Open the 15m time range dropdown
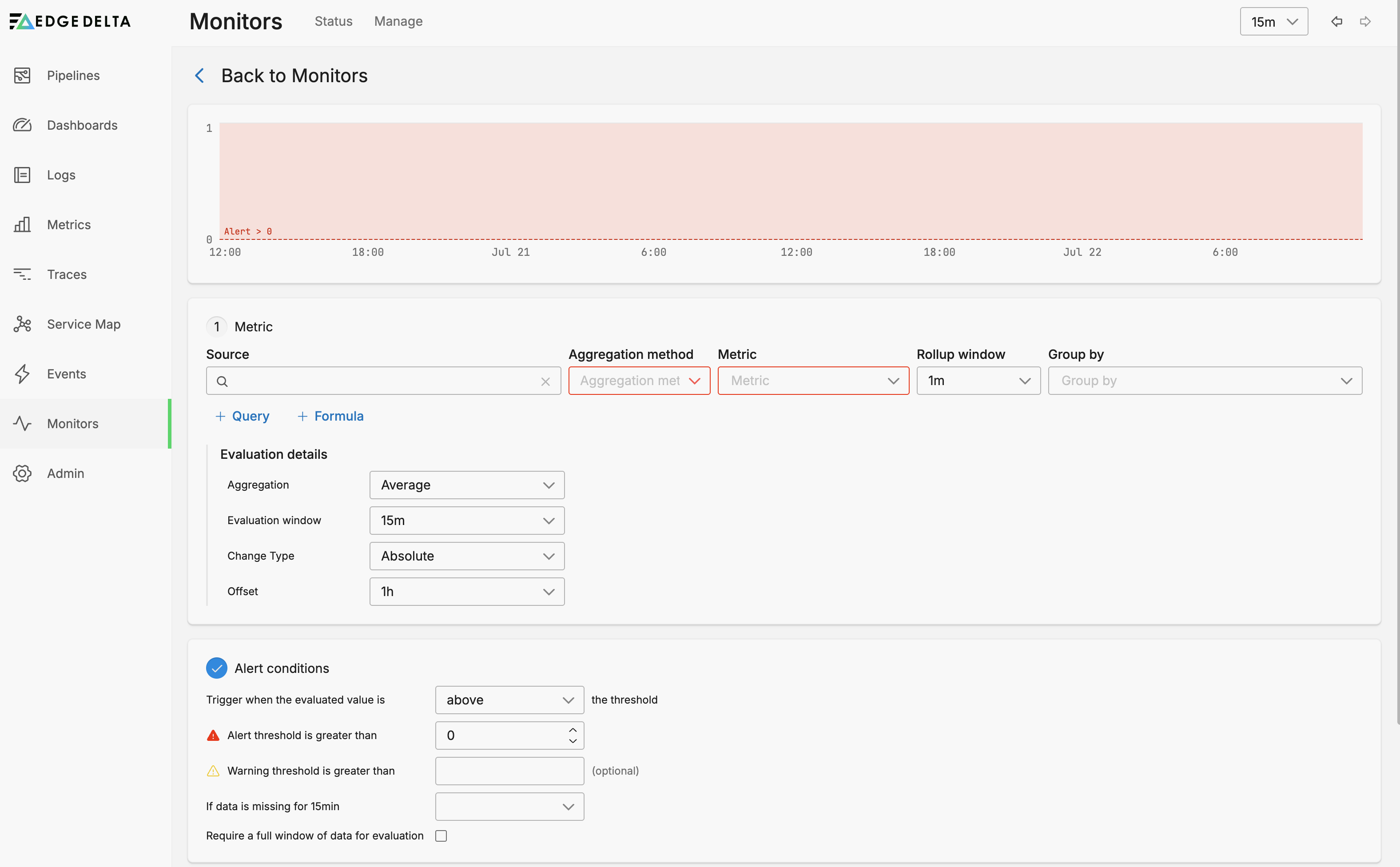 (x=1274, y=22)
